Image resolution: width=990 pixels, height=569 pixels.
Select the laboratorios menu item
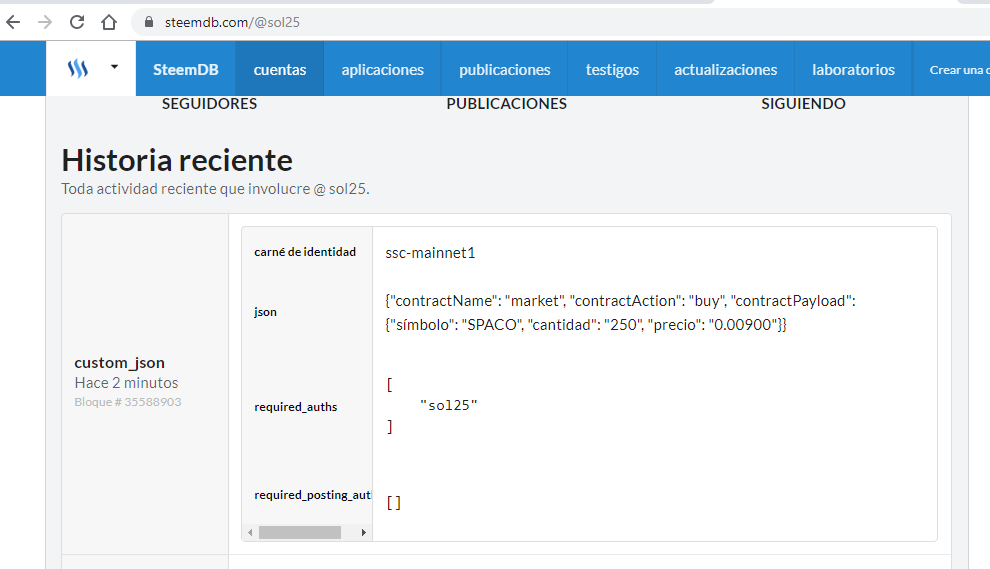[853, 69]
